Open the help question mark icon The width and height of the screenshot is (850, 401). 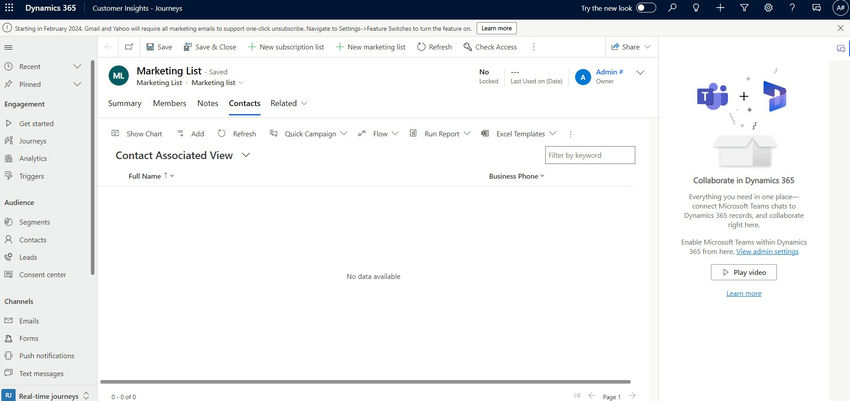(x=792, y=8)
